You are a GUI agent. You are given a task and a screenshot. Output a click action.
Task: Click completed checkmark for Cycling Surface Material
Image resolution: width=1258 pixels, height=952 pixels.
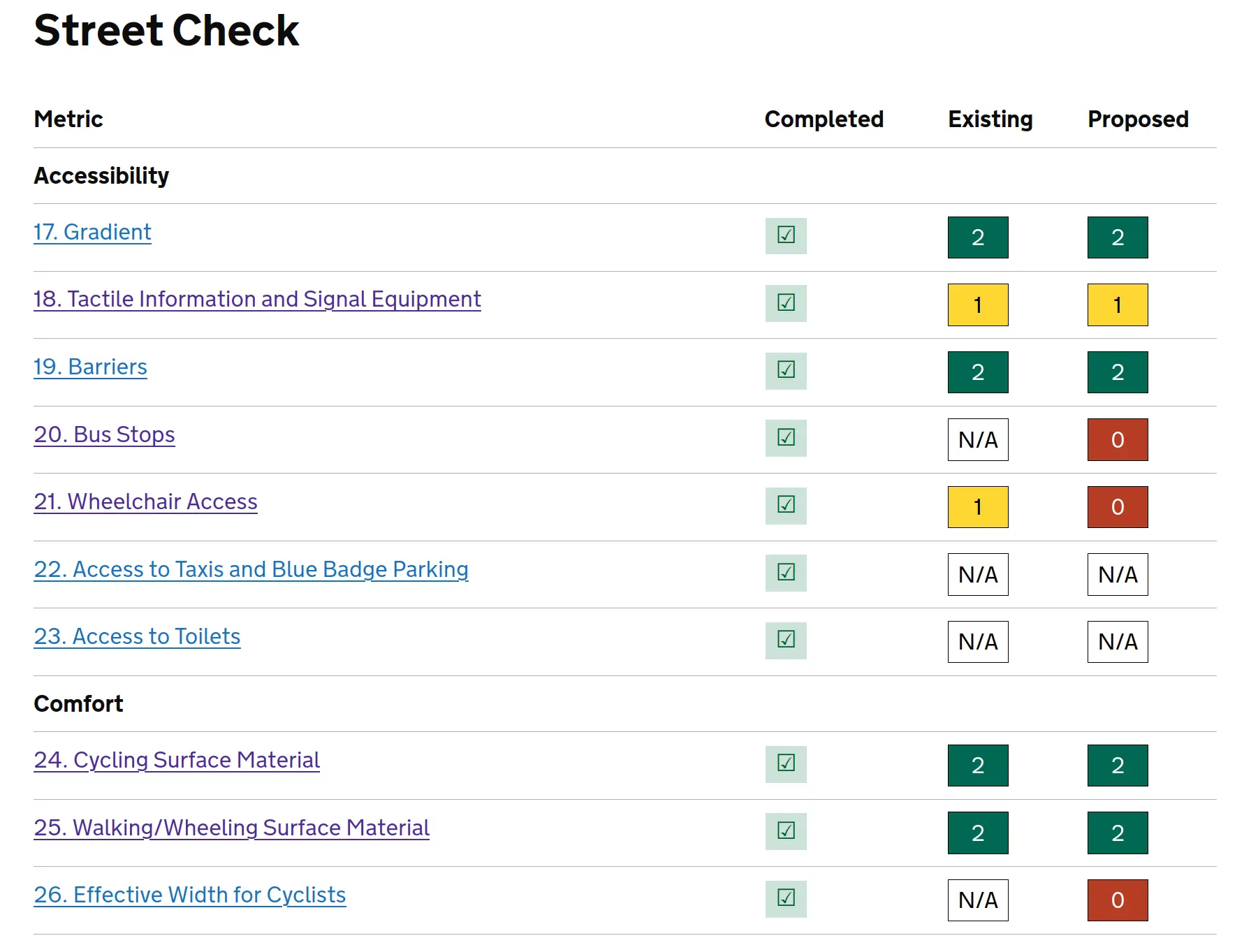click(x=786, y=763)
